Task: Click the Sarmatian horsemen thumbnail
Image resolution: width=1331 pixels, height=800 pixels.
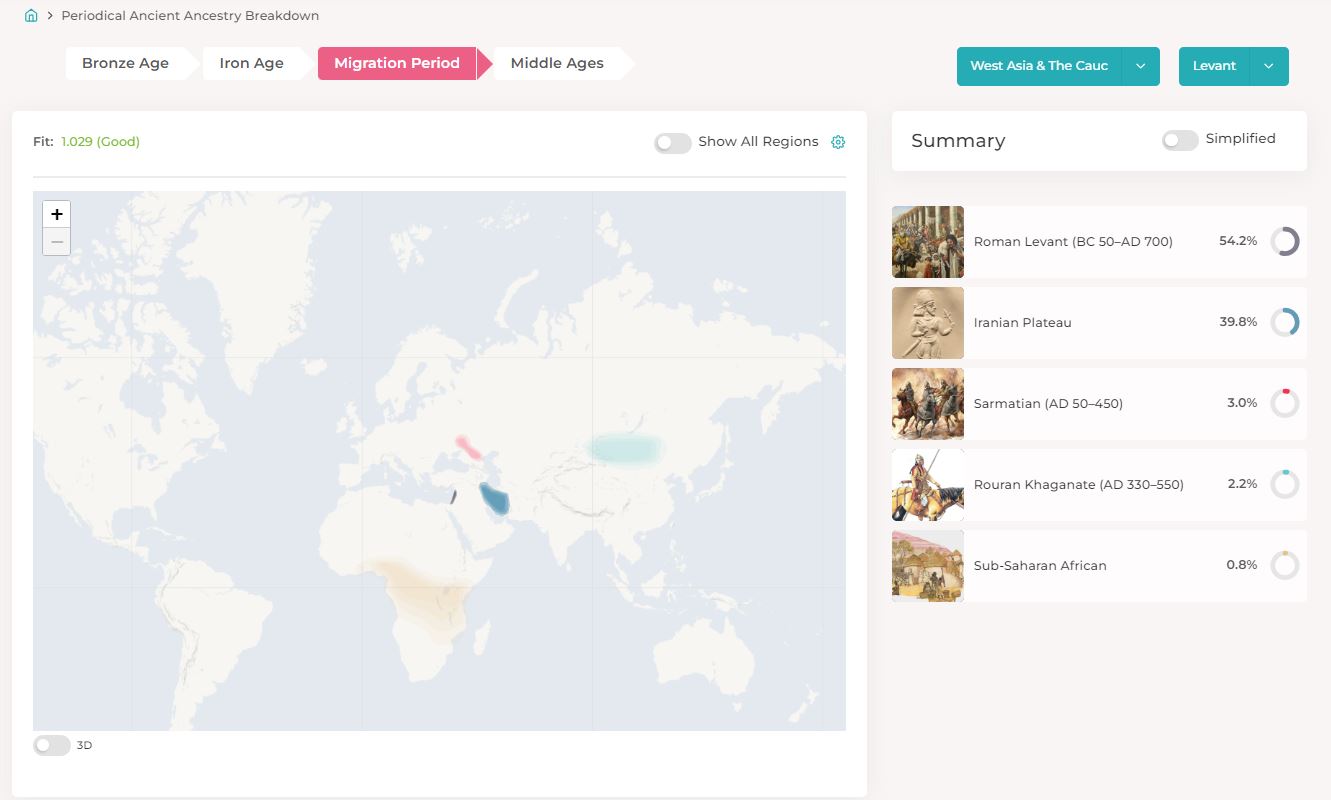Action: pyautogui.click(x=928, y=404)
